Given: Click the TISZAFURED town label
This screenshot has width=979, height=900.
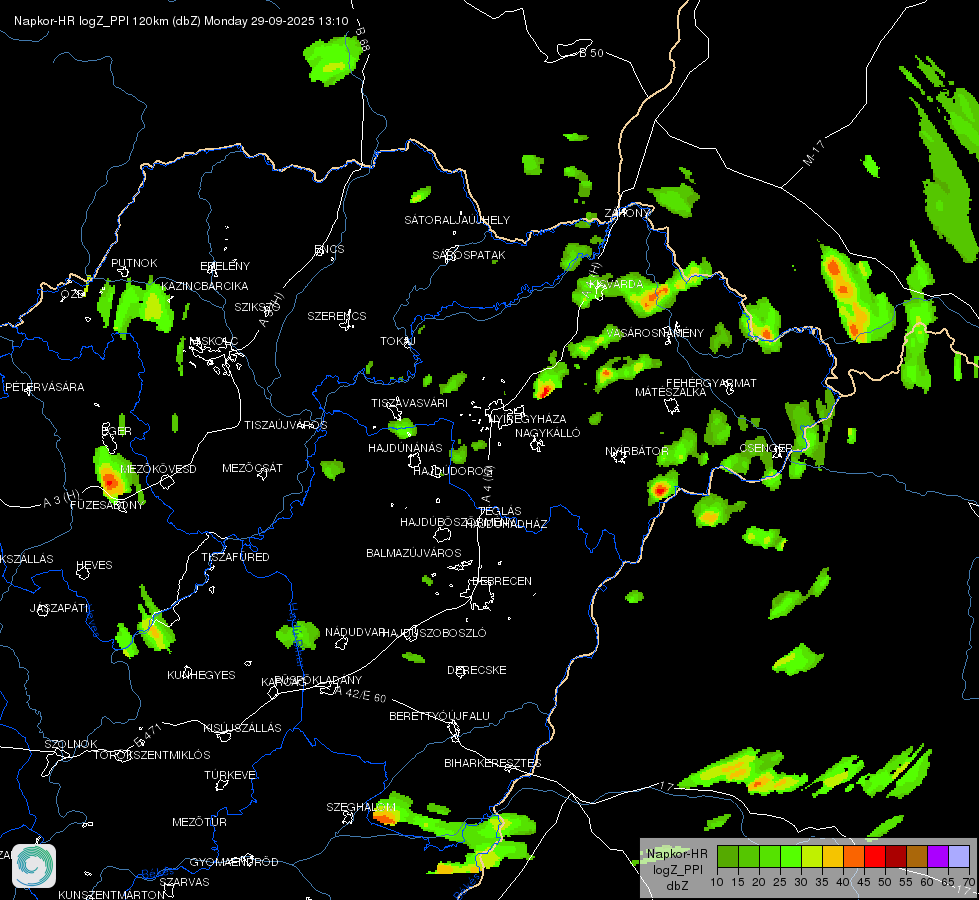Looking at the screenshot, I should pyautogui.click(x=235, y=556).
